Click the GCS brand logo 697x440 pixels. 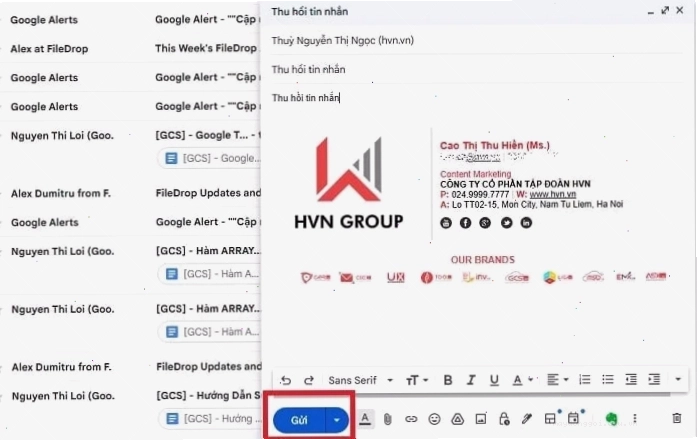[x=517, y=278]
